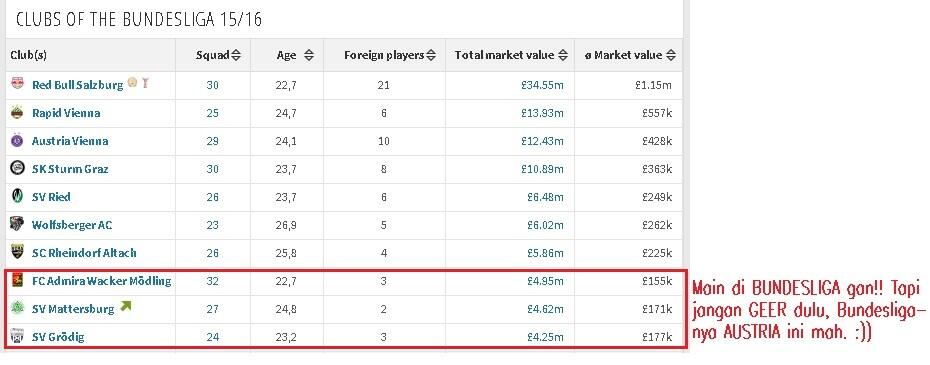Click the FC Admira Wacker Mödling crest

(17, 281)
